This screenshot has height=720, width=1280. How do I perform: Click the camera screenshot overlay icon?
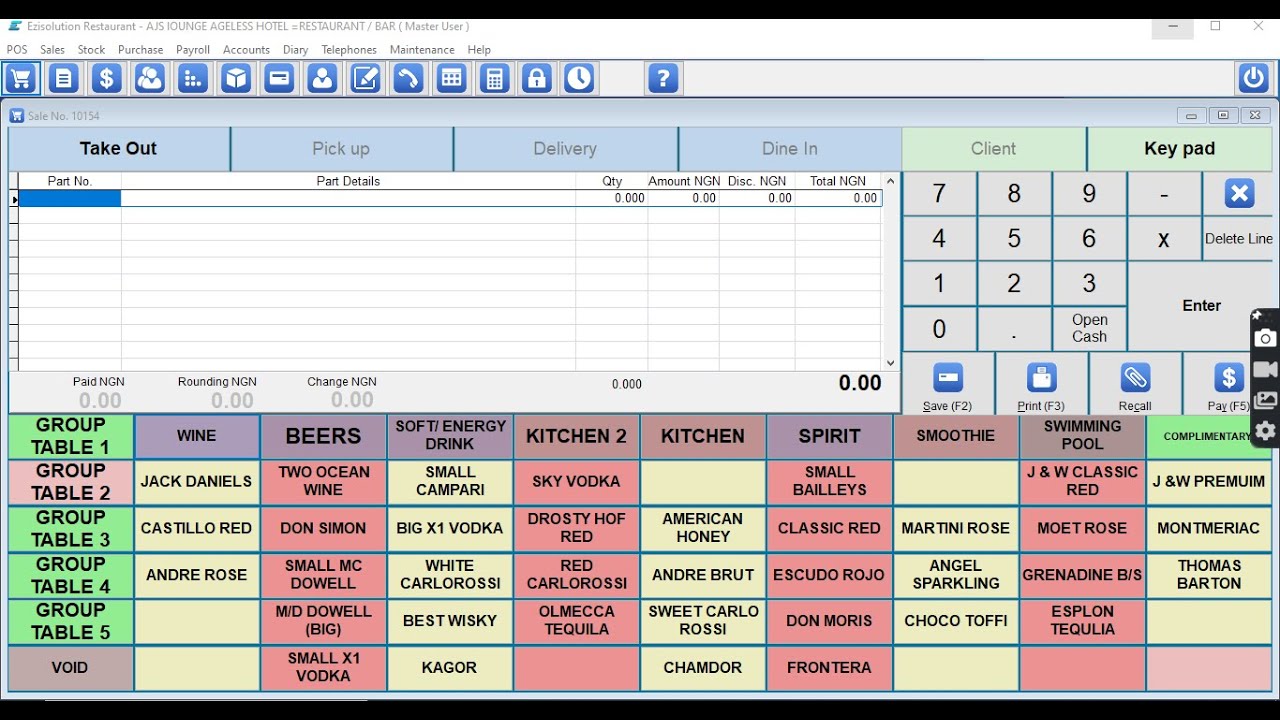pyautogui.click(x=1265, y=338)
